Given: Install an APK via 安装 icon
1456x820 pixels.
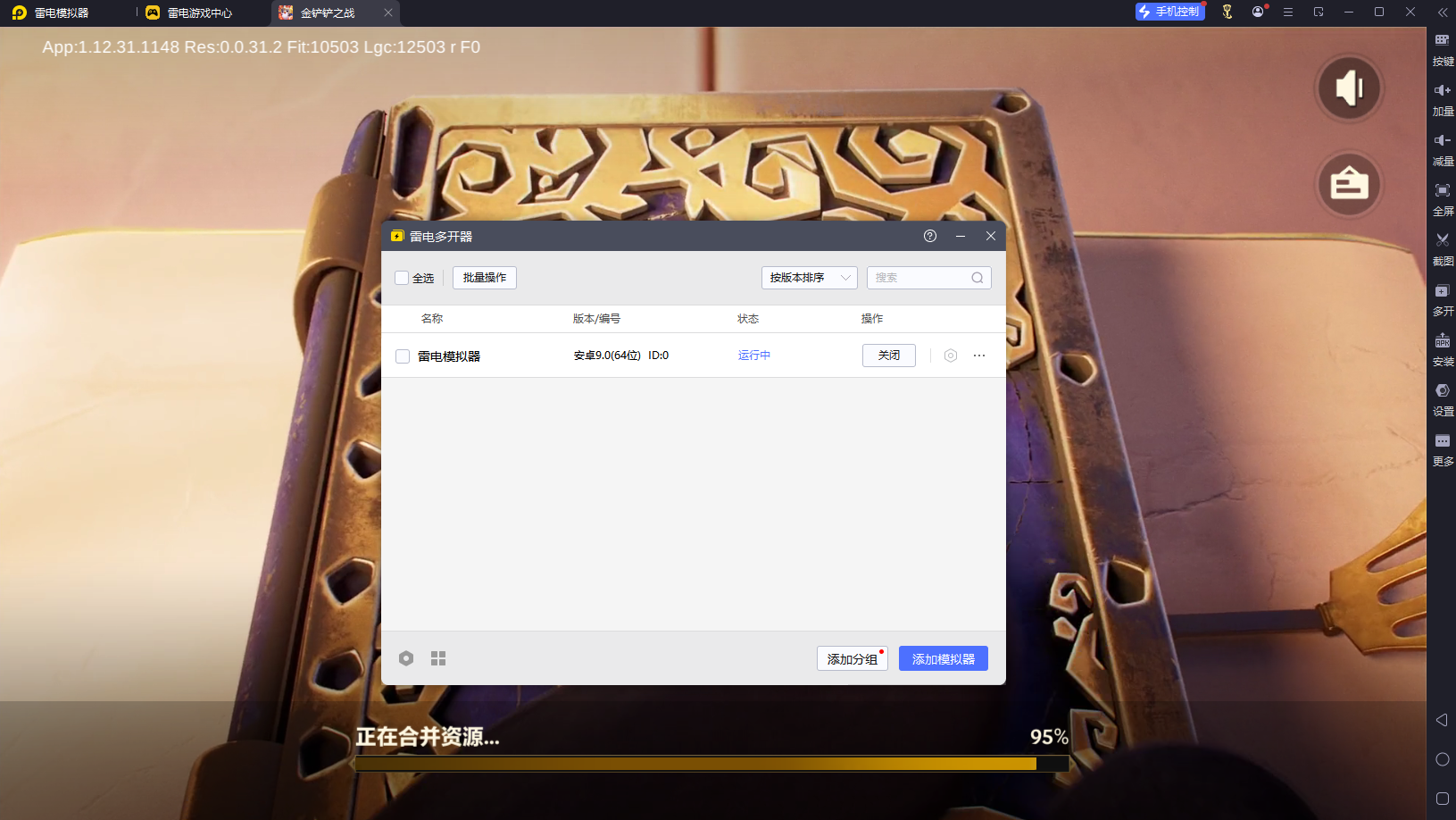Looking at the screenshot, I should (x=1443, y=349).
